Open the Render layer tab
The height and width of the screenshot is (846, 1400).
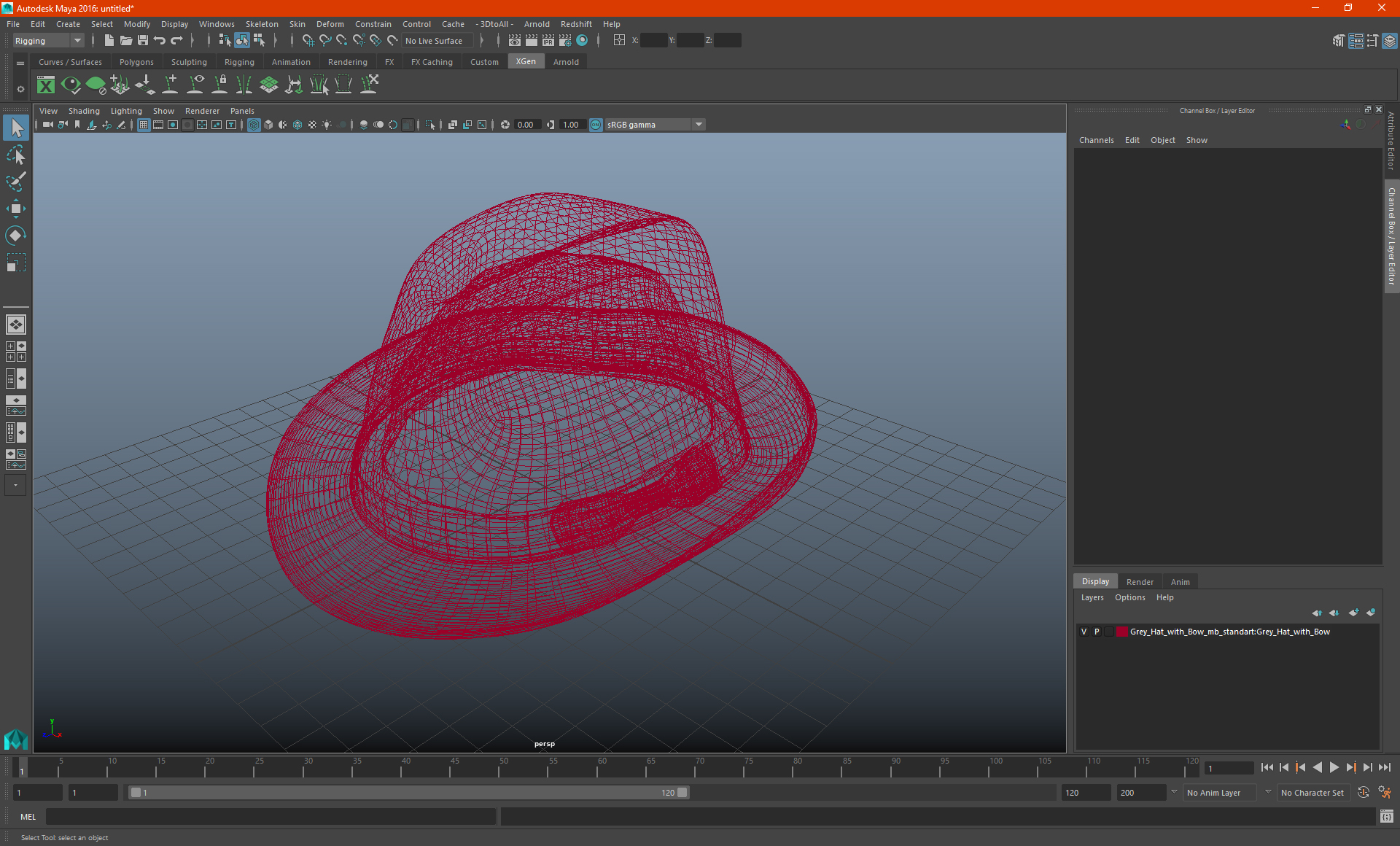click(1140, 582)
